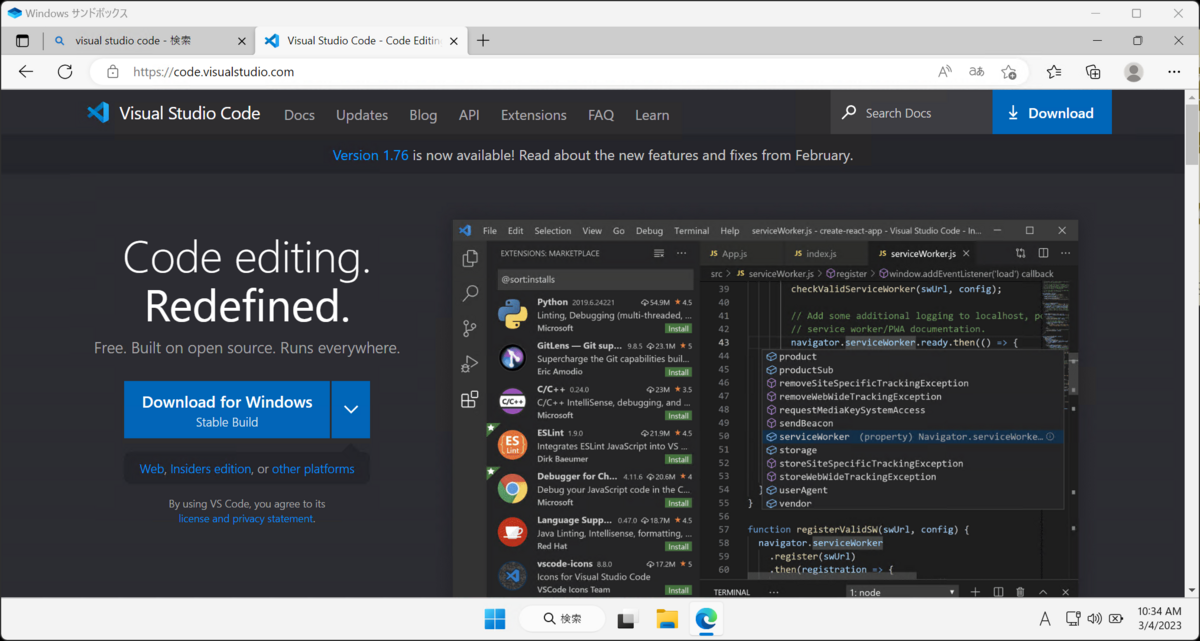Screen dimensions: 1200x641
Task: Open Task View on the taskbar
Action: point(627,619)
